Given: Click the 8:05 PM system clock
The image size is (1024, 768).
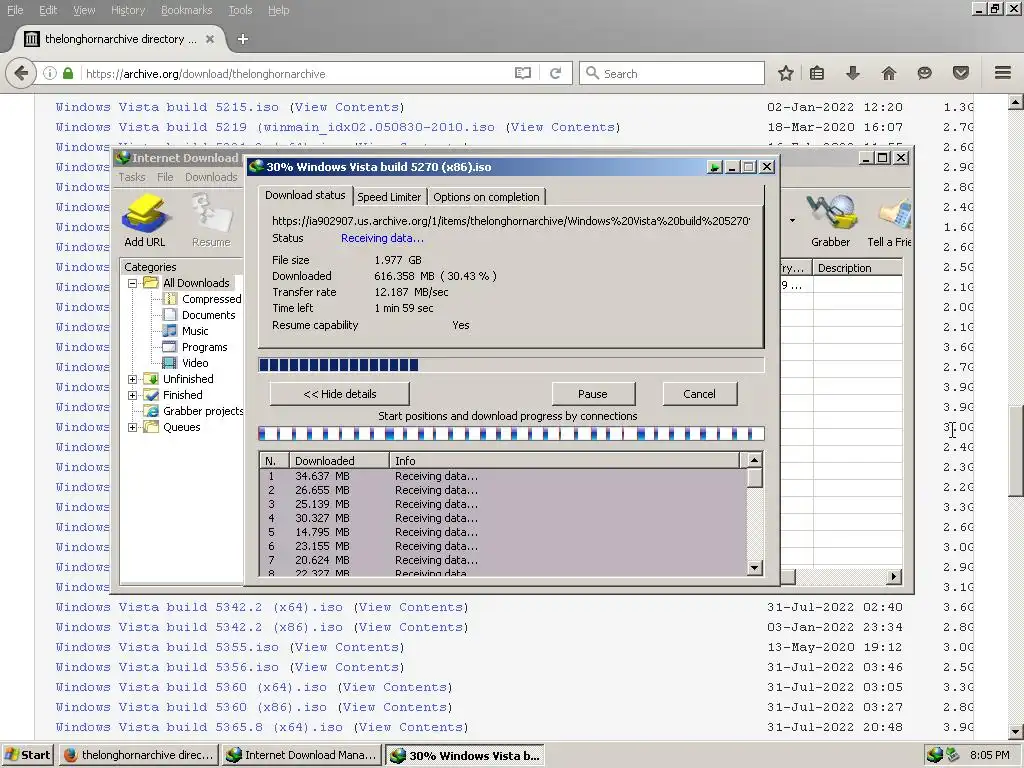Looking at the screenshot, I should 989,755.
